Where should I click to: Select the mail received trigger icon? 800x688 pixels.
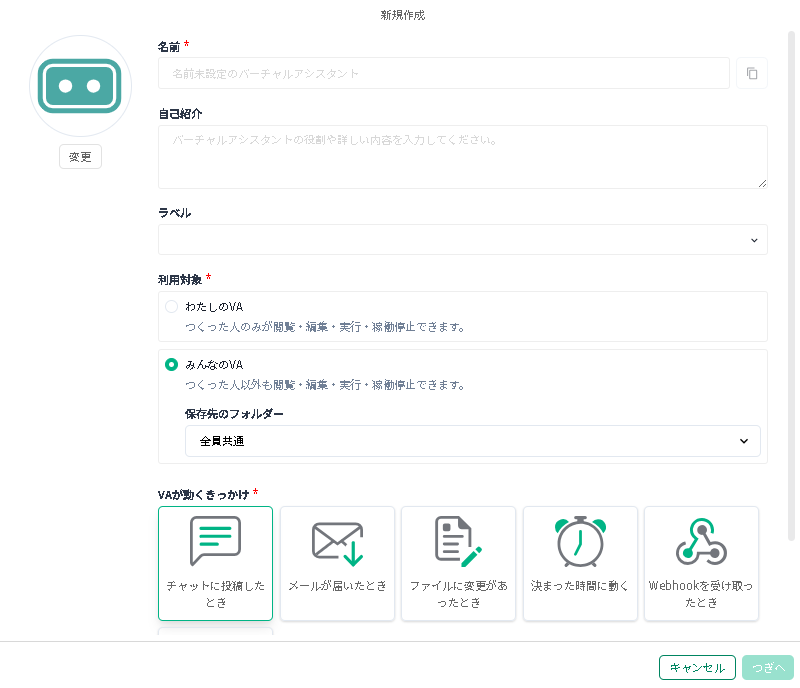coord(337,542)
